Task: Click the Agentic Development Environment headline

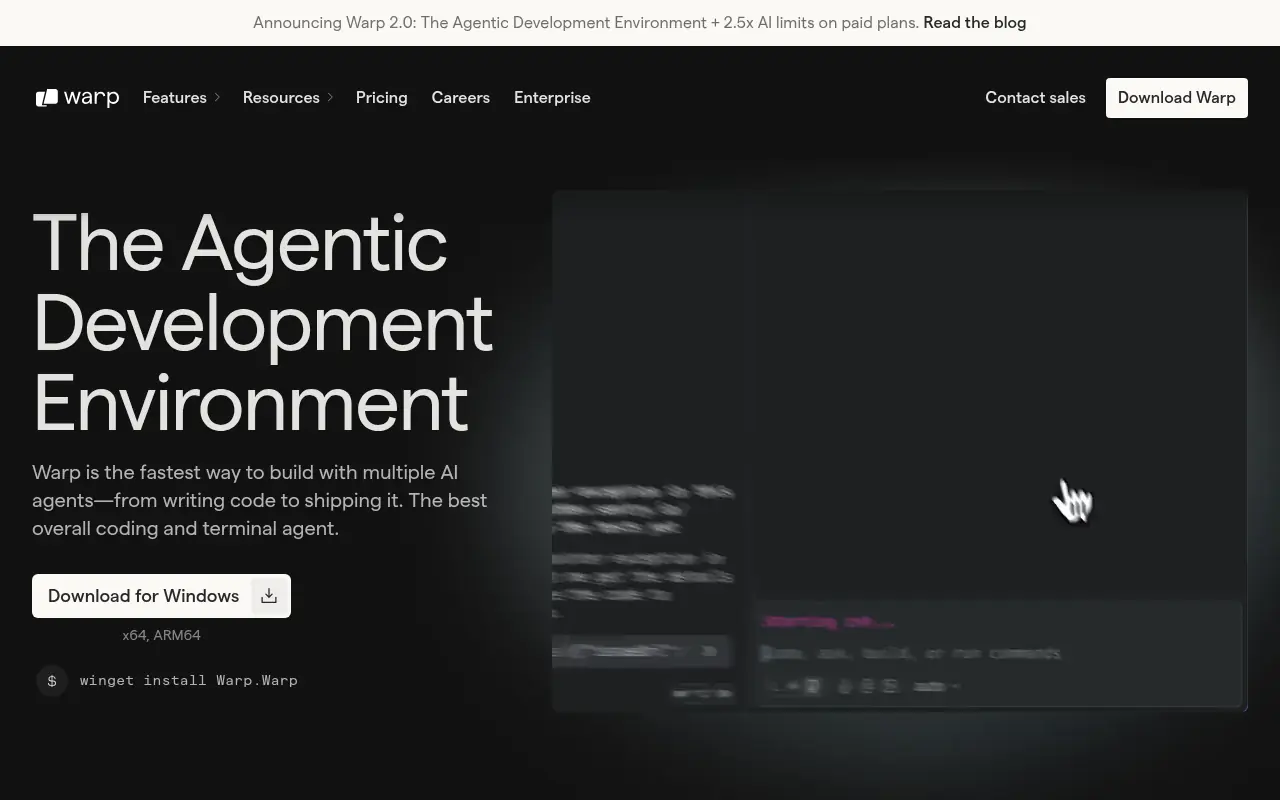Action: coord(262,322)
